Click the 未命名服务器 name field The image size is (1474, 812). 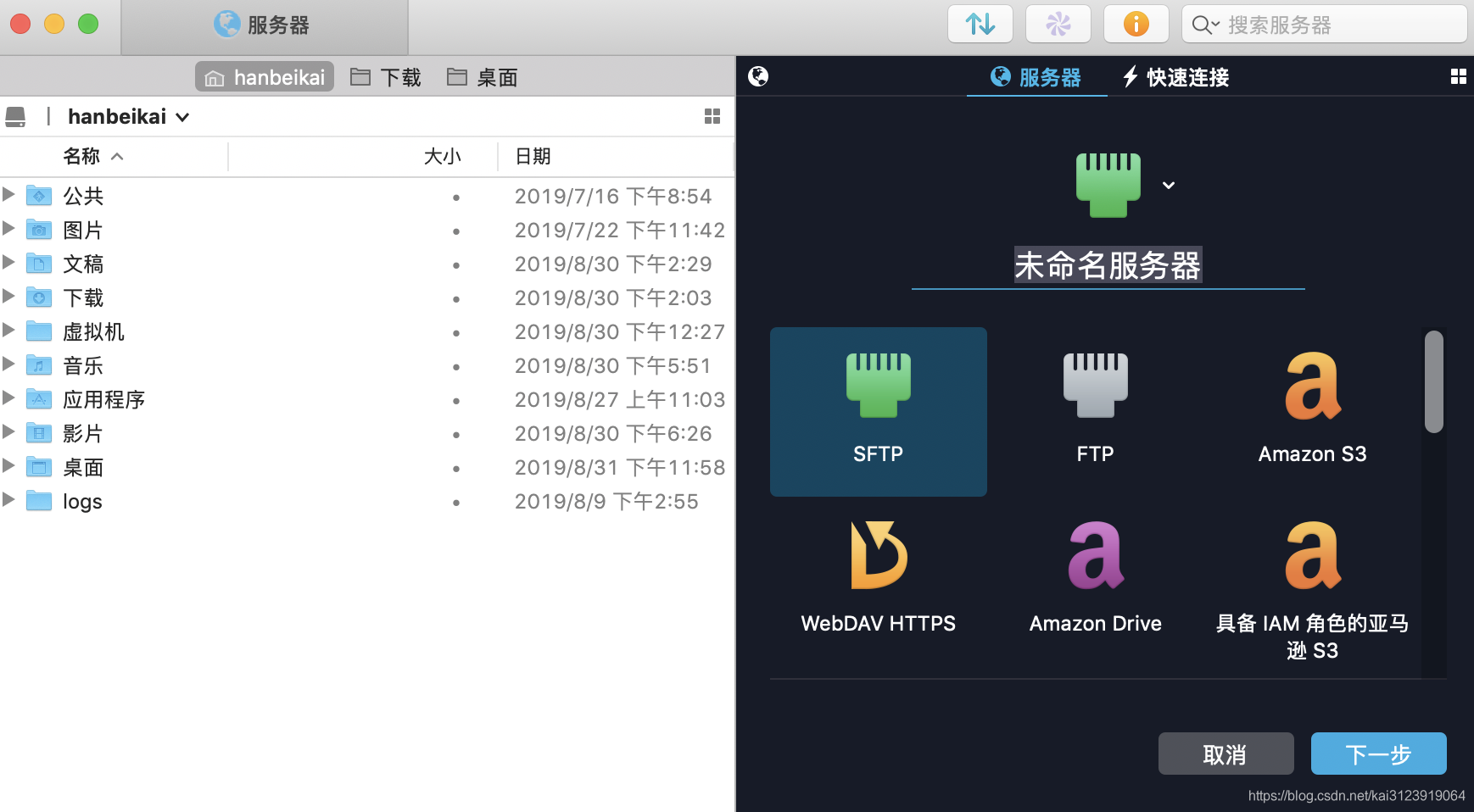[1108, 265]
